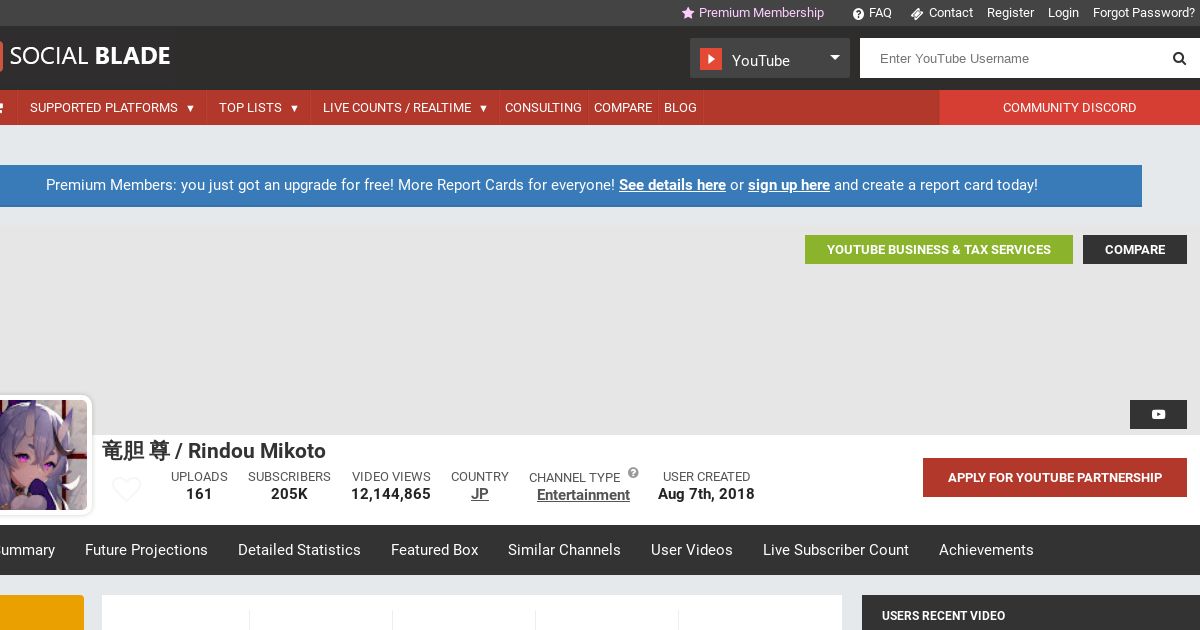This screenshot has height=630, width=1200.
Task: Focus the Enter YouTube Username search field
Action: (x=1010, y=58)
